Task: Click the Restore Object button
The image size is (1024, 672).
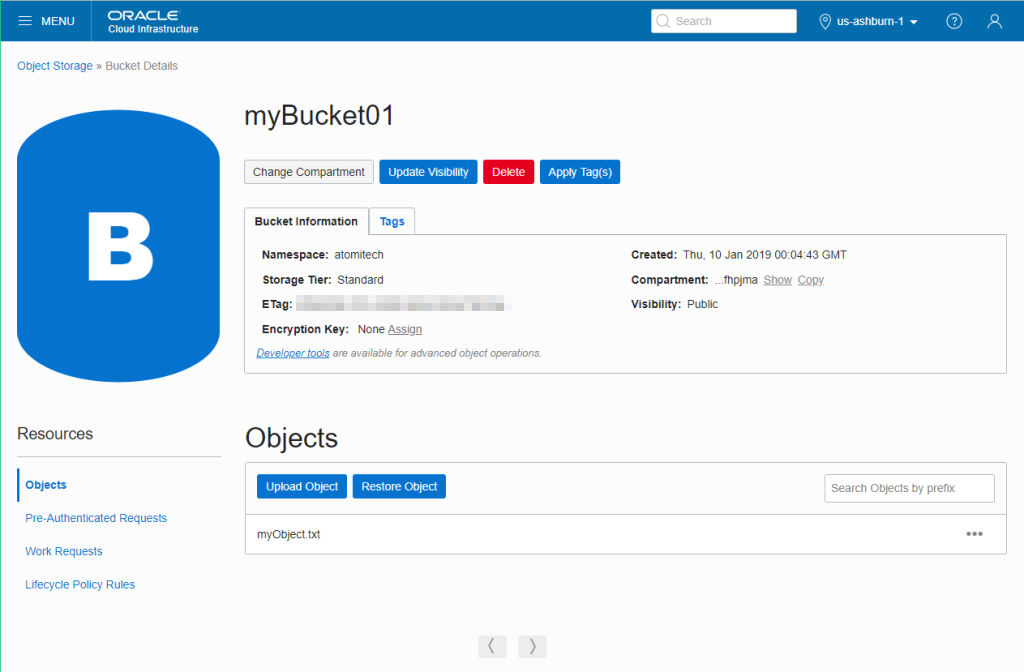Action: tap(399, 487)
